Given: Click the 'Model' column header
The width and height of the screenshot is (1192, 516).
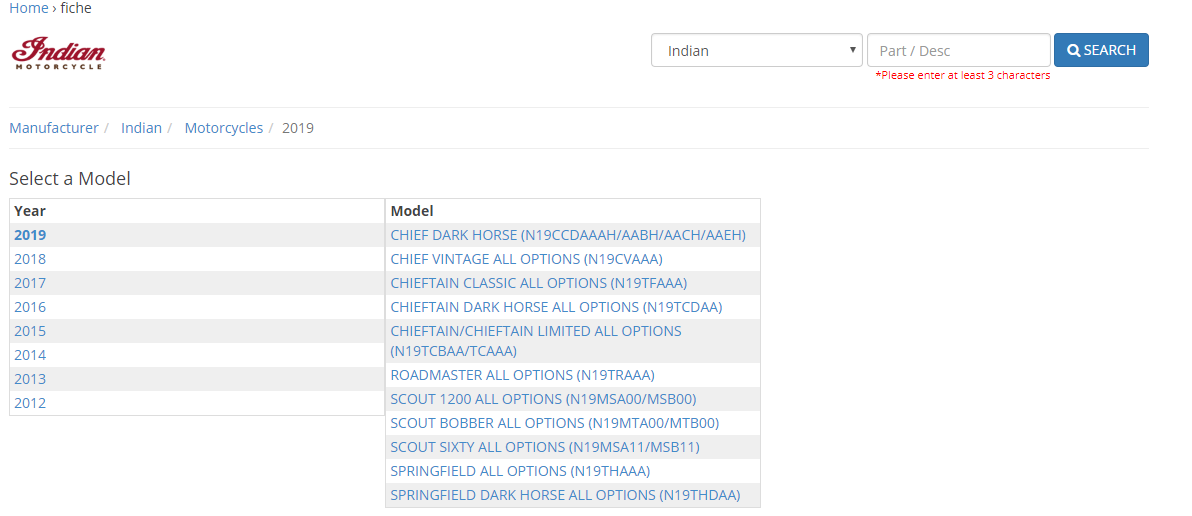Looking at the screenshot, I should click(412, 211).
